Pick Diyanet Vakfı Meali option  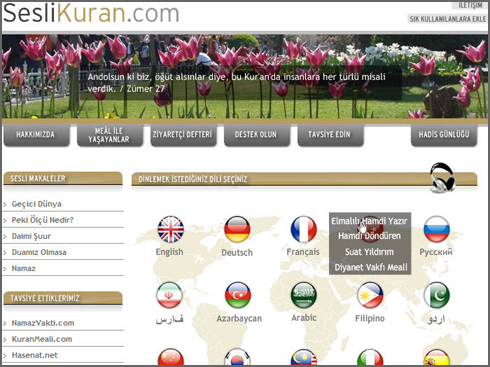point(371,267)
